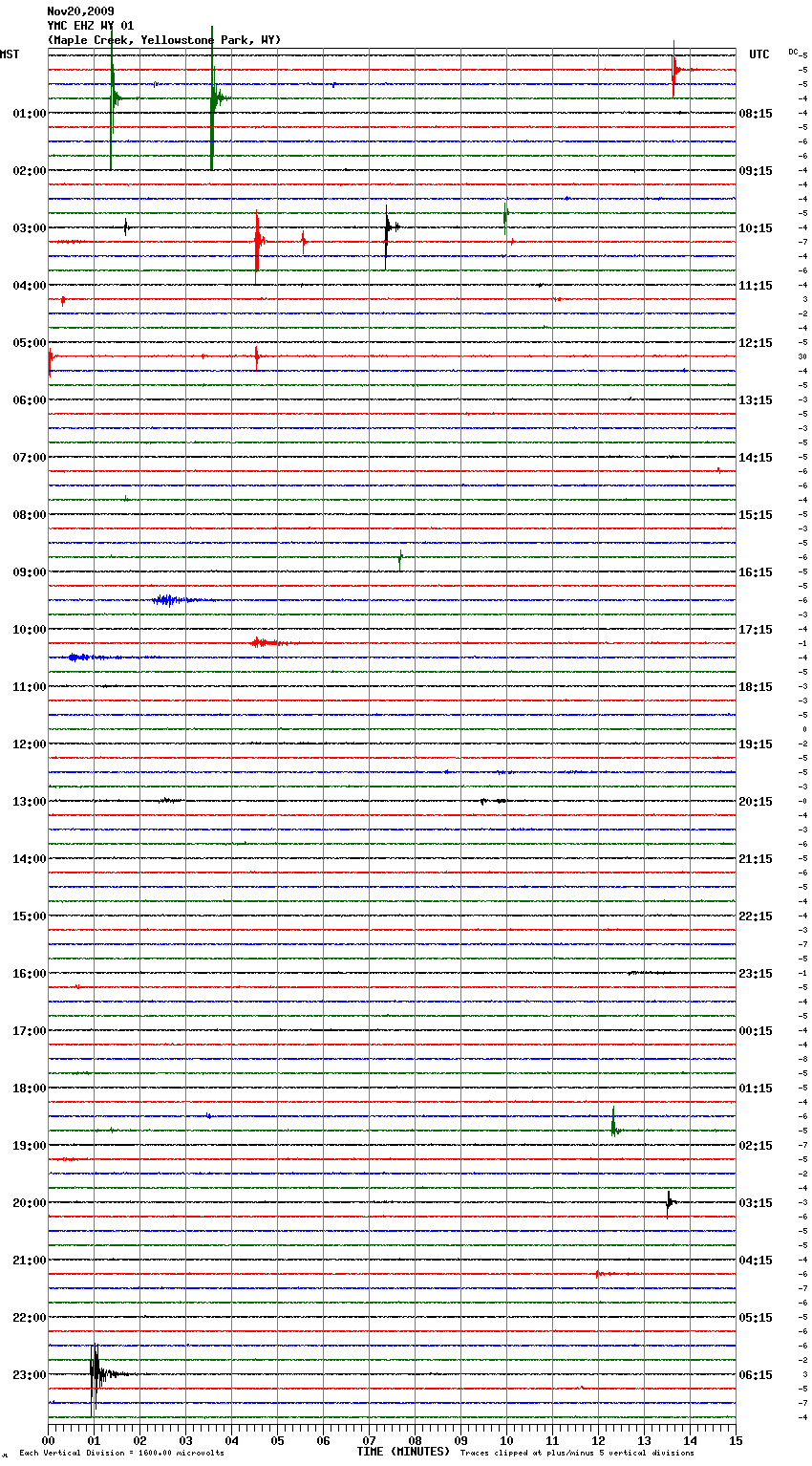Click the TIME (MINUTES) axis title

pyautogui.click(x=403, y=1452)
